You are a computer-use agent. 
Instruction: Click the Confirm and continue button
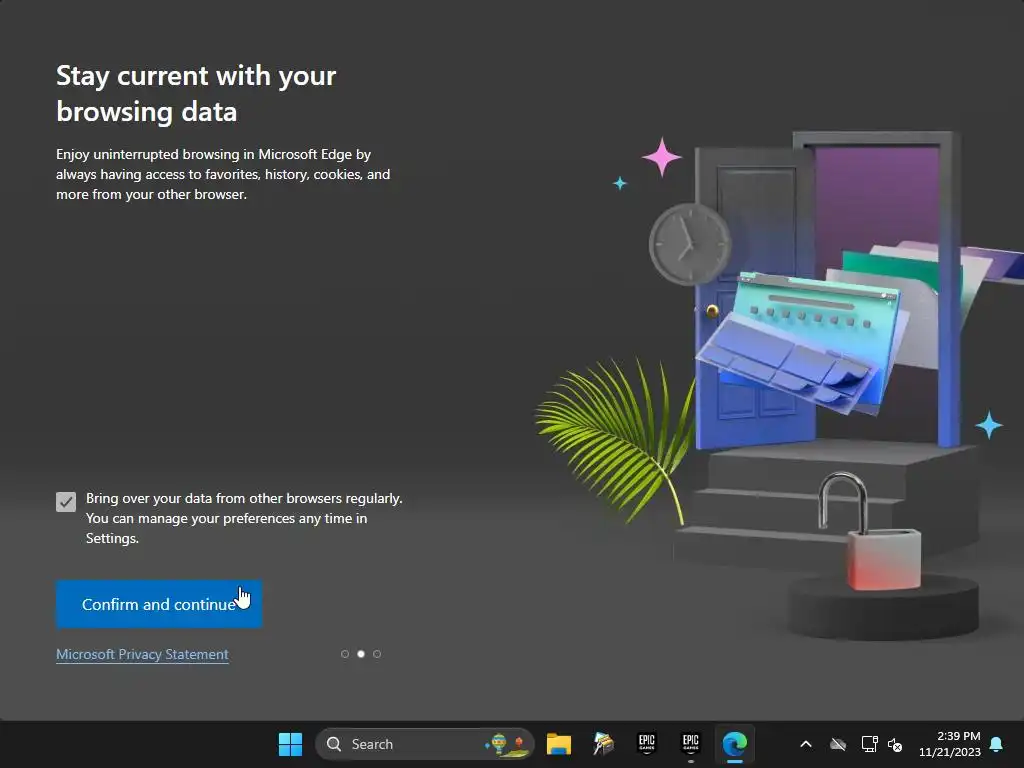click(x=159, y=604)
